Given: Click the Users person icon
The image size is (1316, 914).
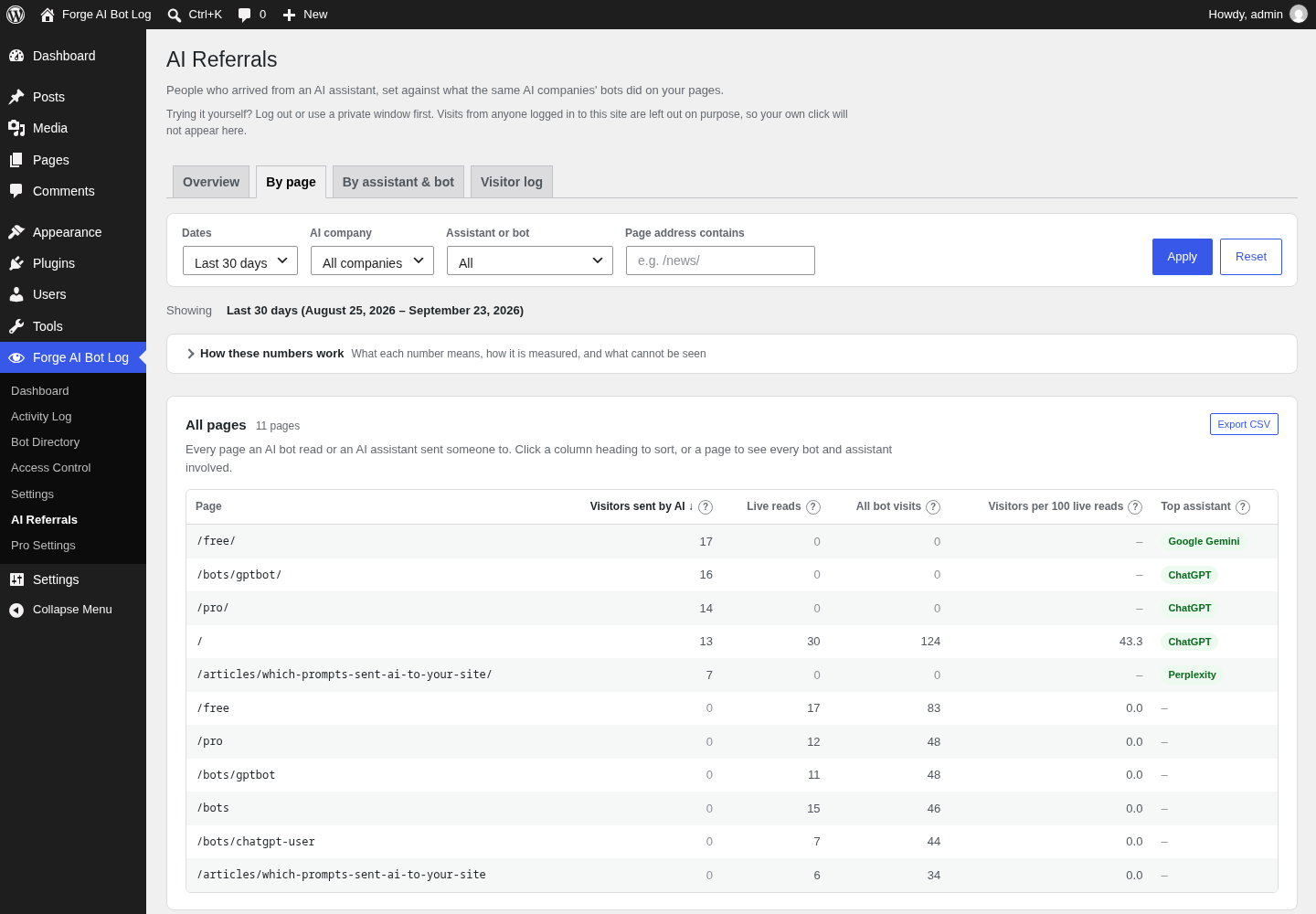Looking at the screenshot, I should coord(16,294).
